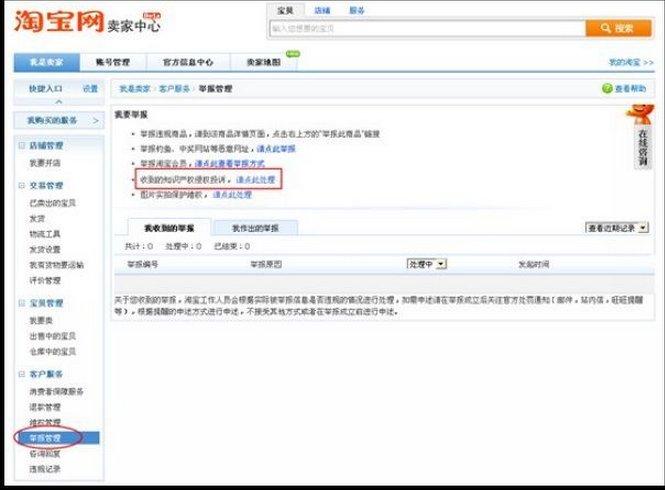Viewport: 665px width, 490px height.
Task: Open 我收到的举报 tab
Action: [x=169, y=228]
